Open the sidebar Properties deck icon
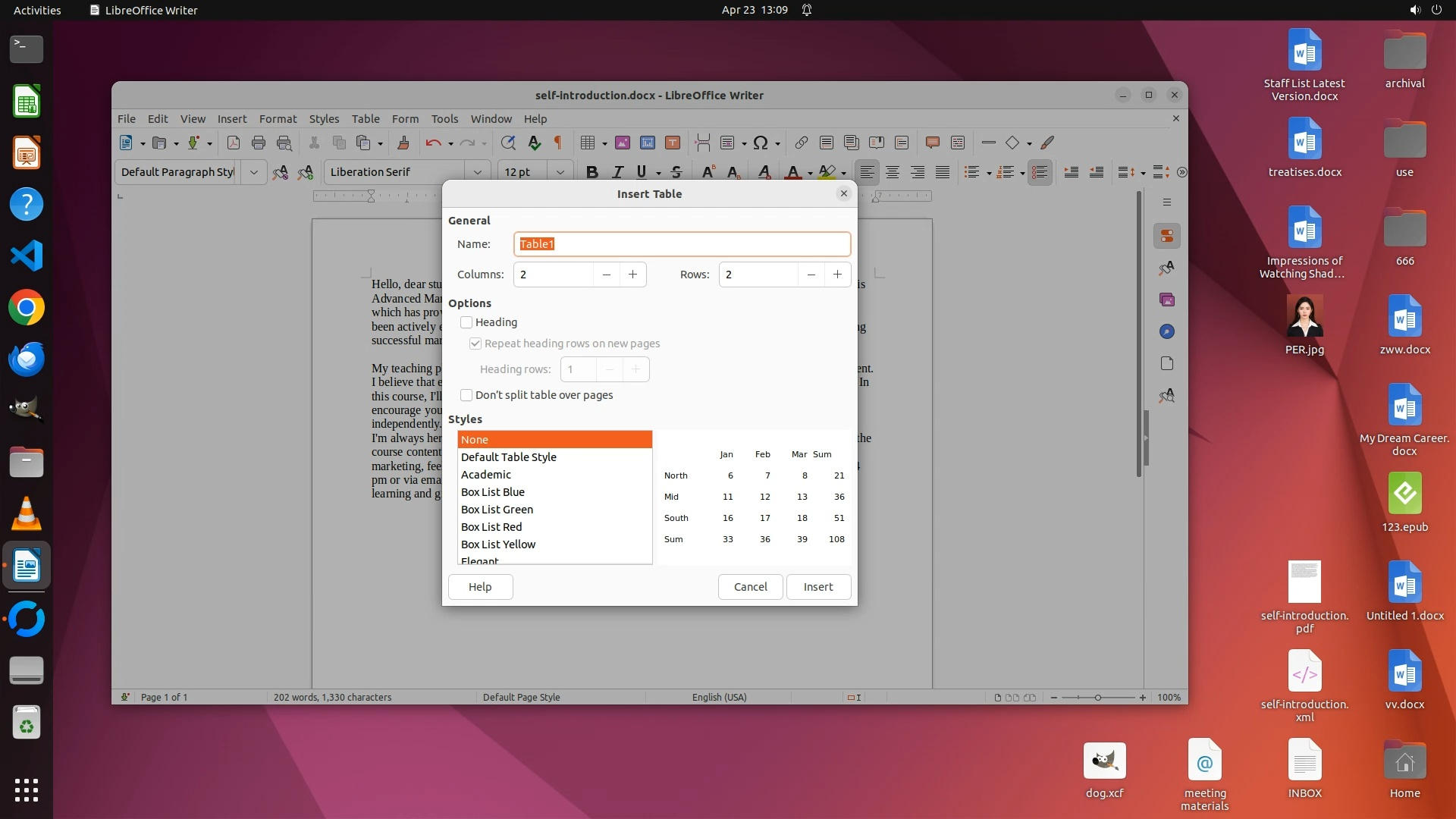 [x=1167, y=236]
